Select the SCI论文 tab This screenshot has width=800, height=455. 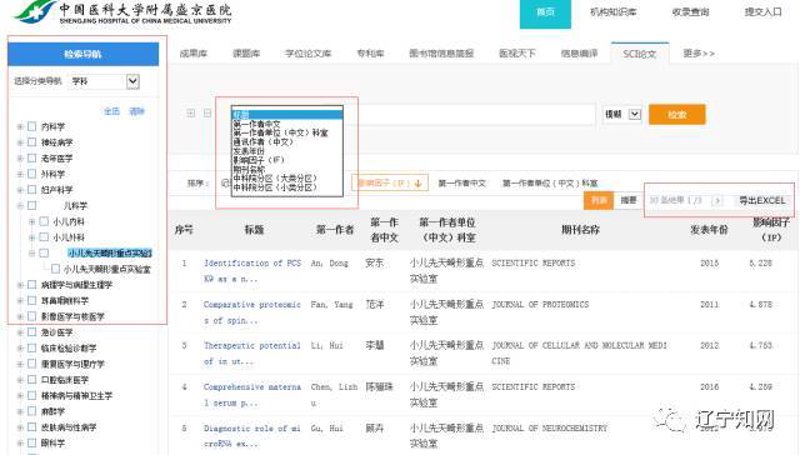pos(639,53)
